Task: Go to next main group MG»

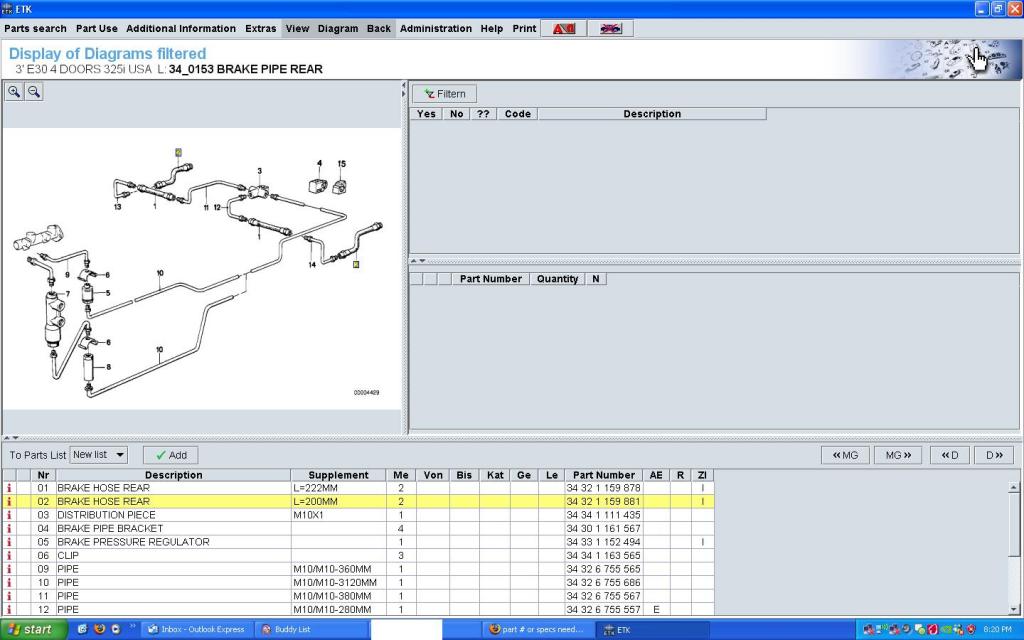Action: coord(897,455)
